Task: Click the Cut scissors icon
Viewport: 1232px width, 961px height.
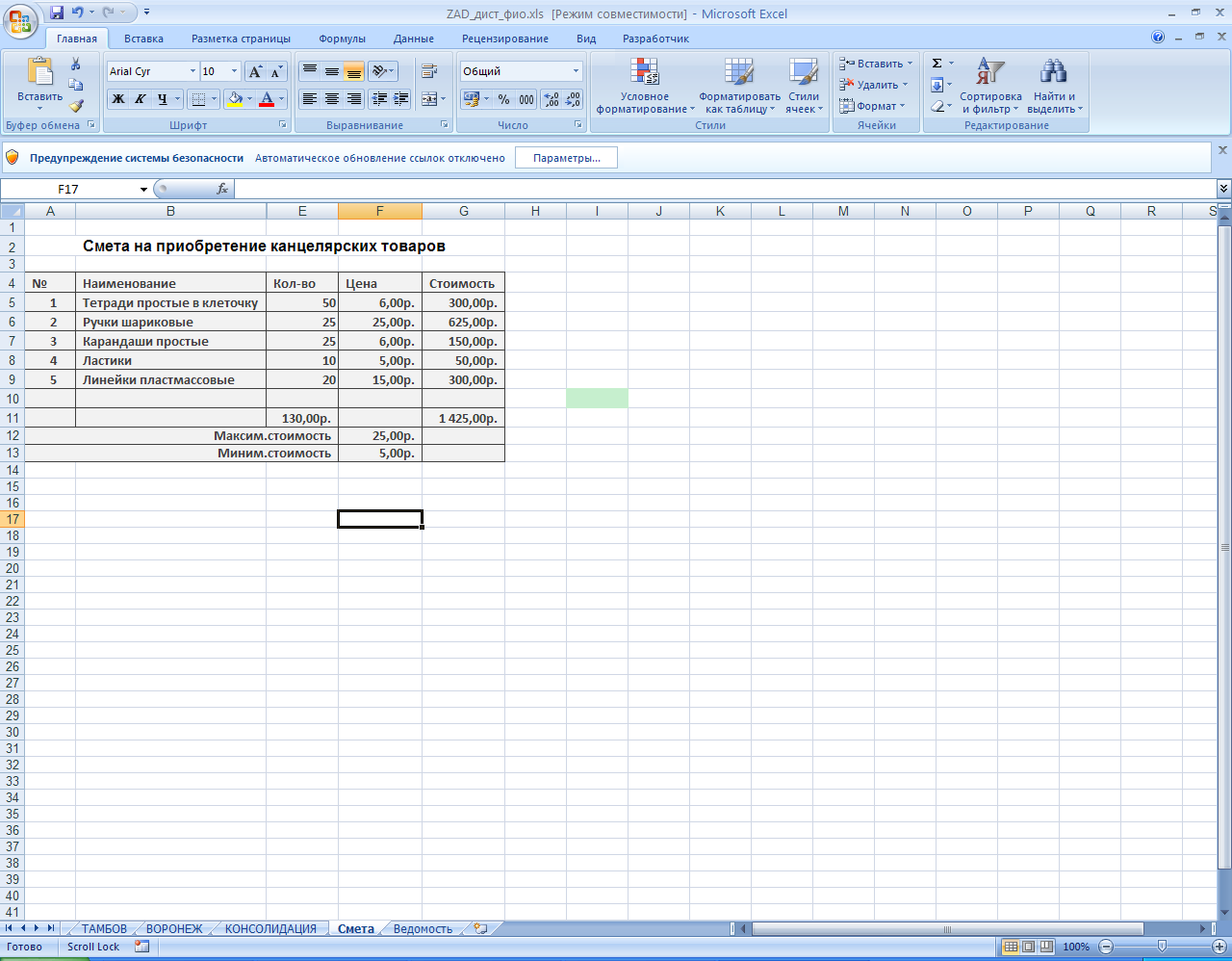Action: (76, 65)
